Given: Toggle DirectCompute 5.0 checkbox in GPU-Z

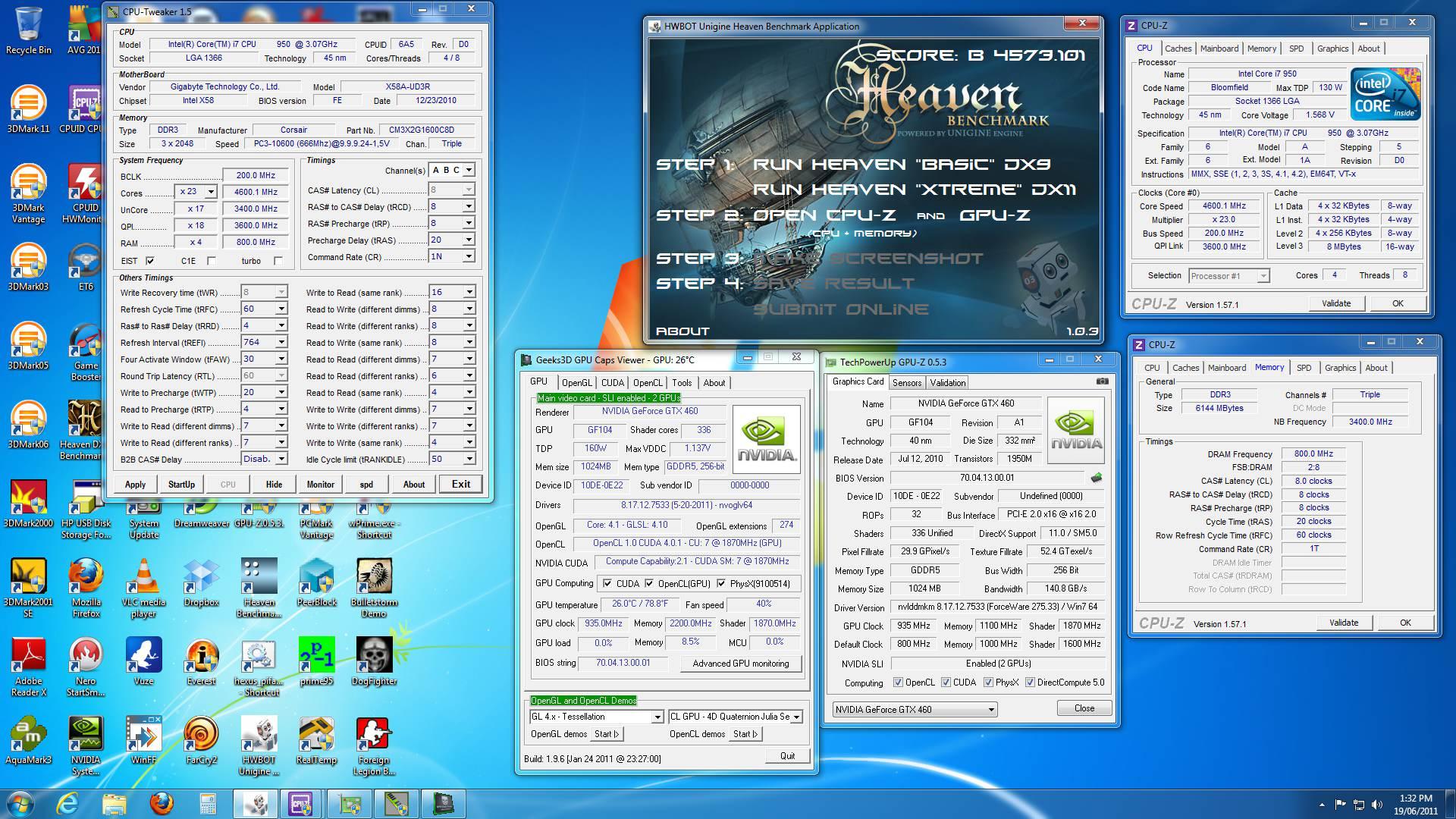Looking at the screenshot, I should coord(1030,682).
